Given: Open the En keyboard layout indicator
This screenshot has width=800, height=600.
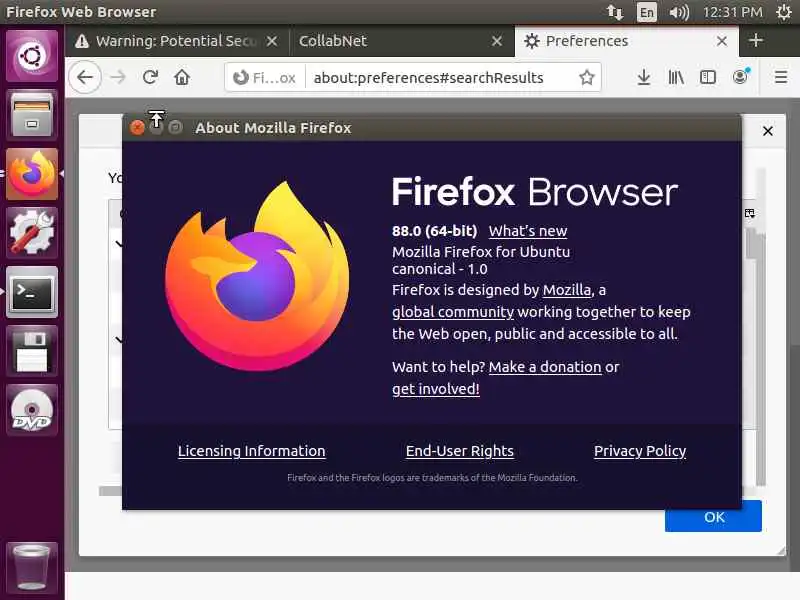Looking at the screenshot, I should 646,12.
